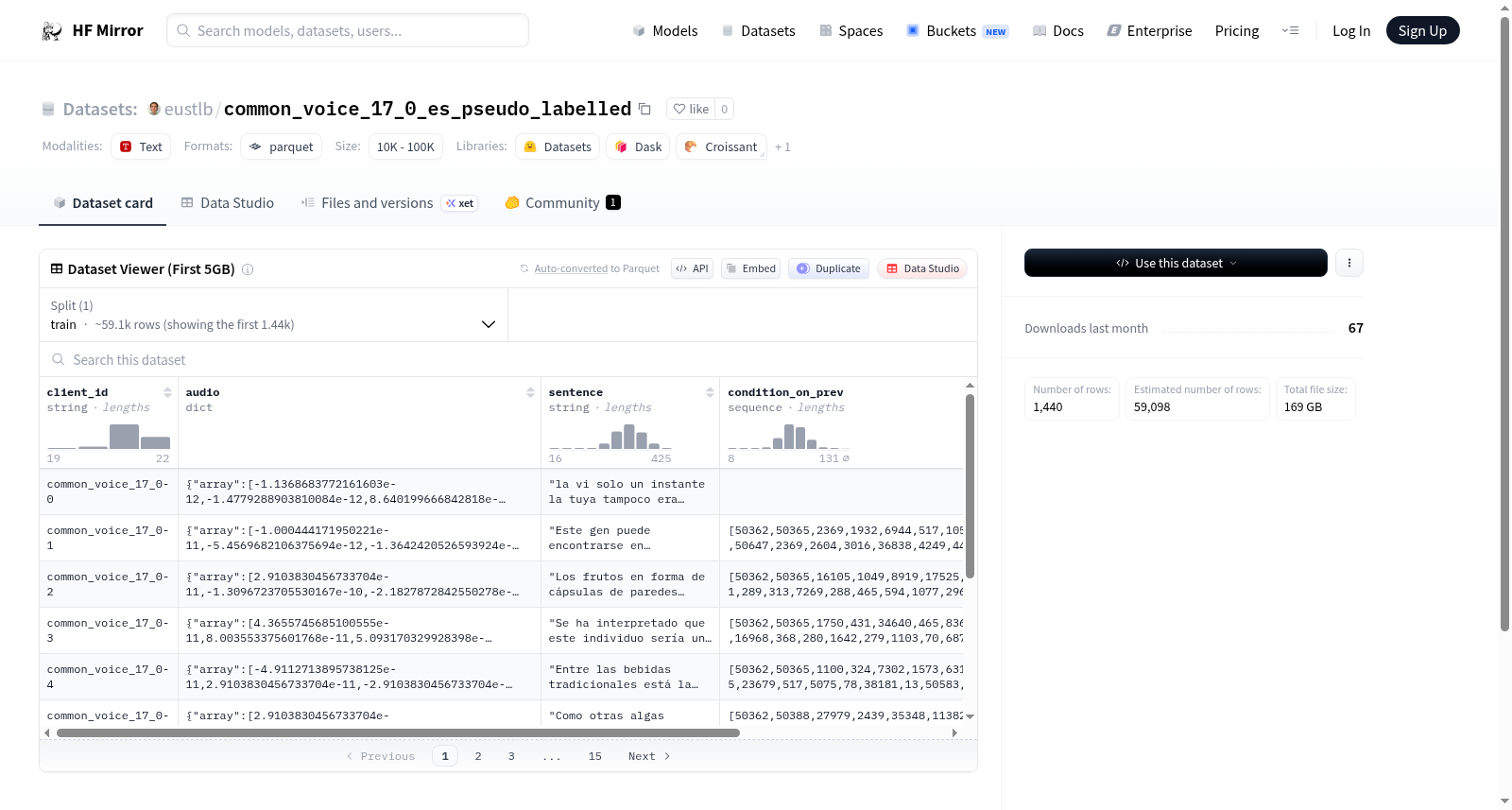This screenshot has height=810, width=1512.
Task: Open Buckets in the top navigation
Action: [x=957, y=31]
